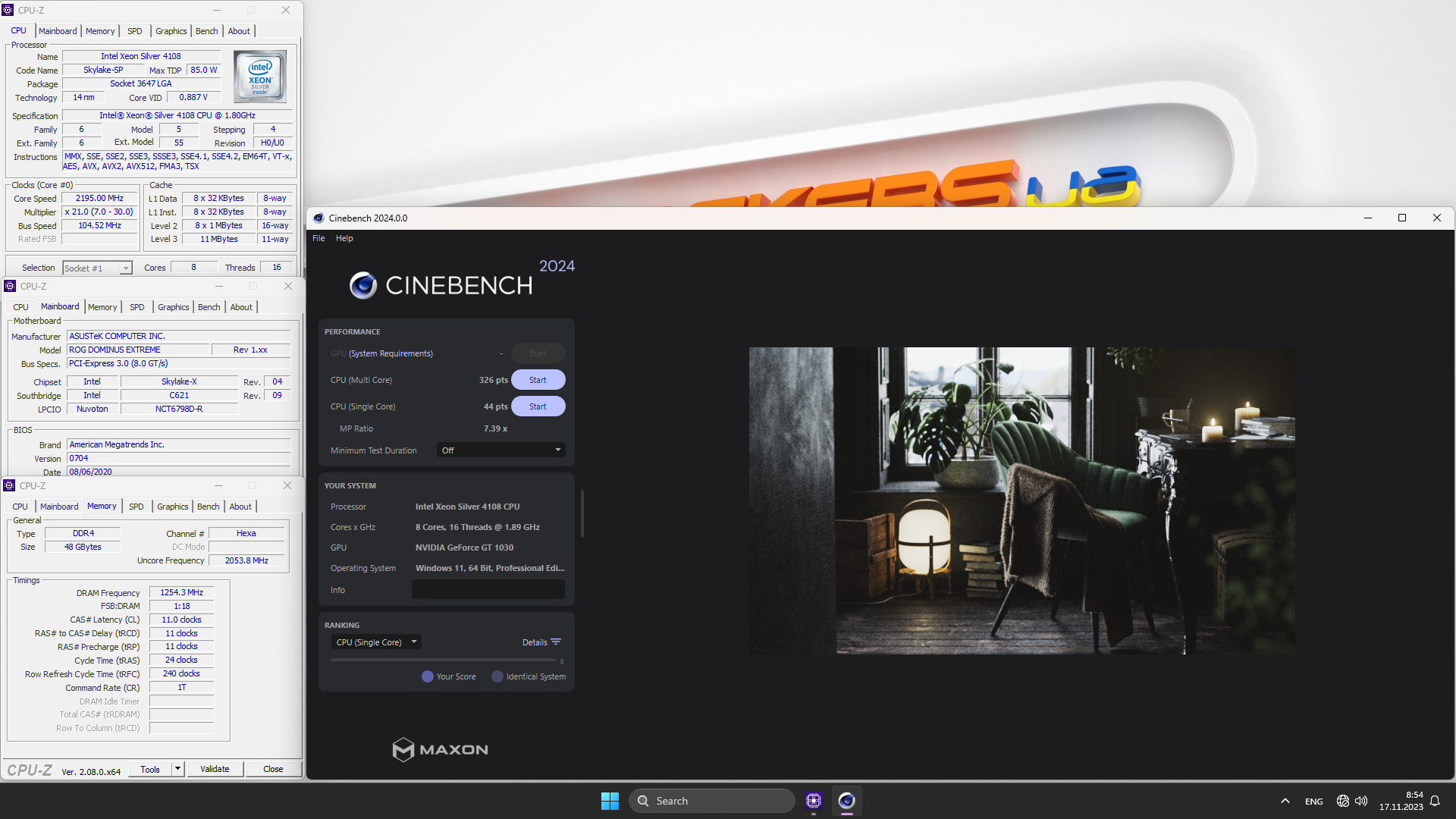Open the Cinebench taskbar icon

[x=847, y=801]
